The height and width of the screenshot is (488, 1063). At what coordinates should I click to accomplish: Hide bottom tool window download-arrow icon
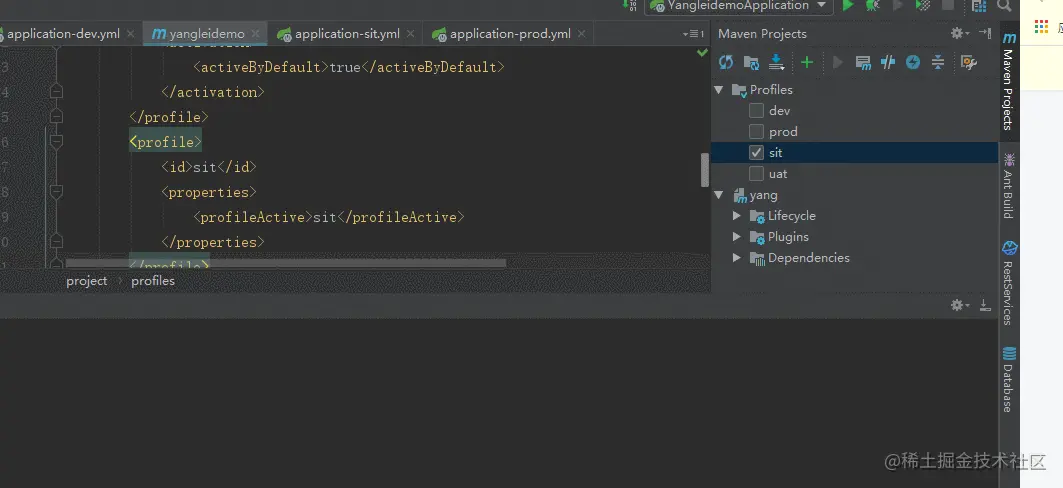coord(985,305)
